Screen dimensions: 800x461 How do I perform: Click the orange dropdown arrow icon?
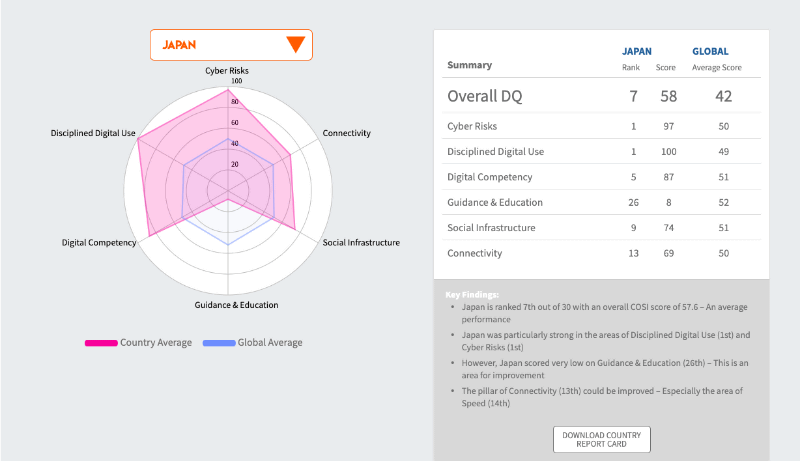pos(295,45)
